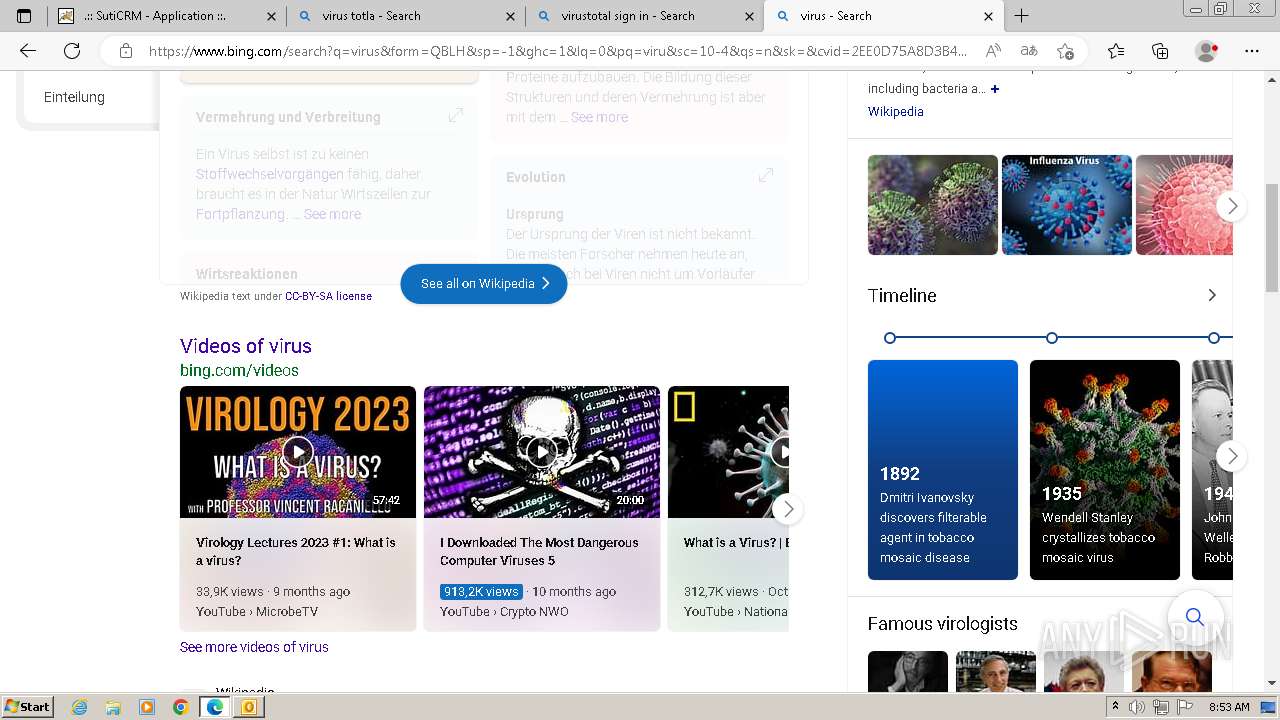The image size is (1280, 720).
Task: Open Media Player from taskbar
Action: (147, 707)
